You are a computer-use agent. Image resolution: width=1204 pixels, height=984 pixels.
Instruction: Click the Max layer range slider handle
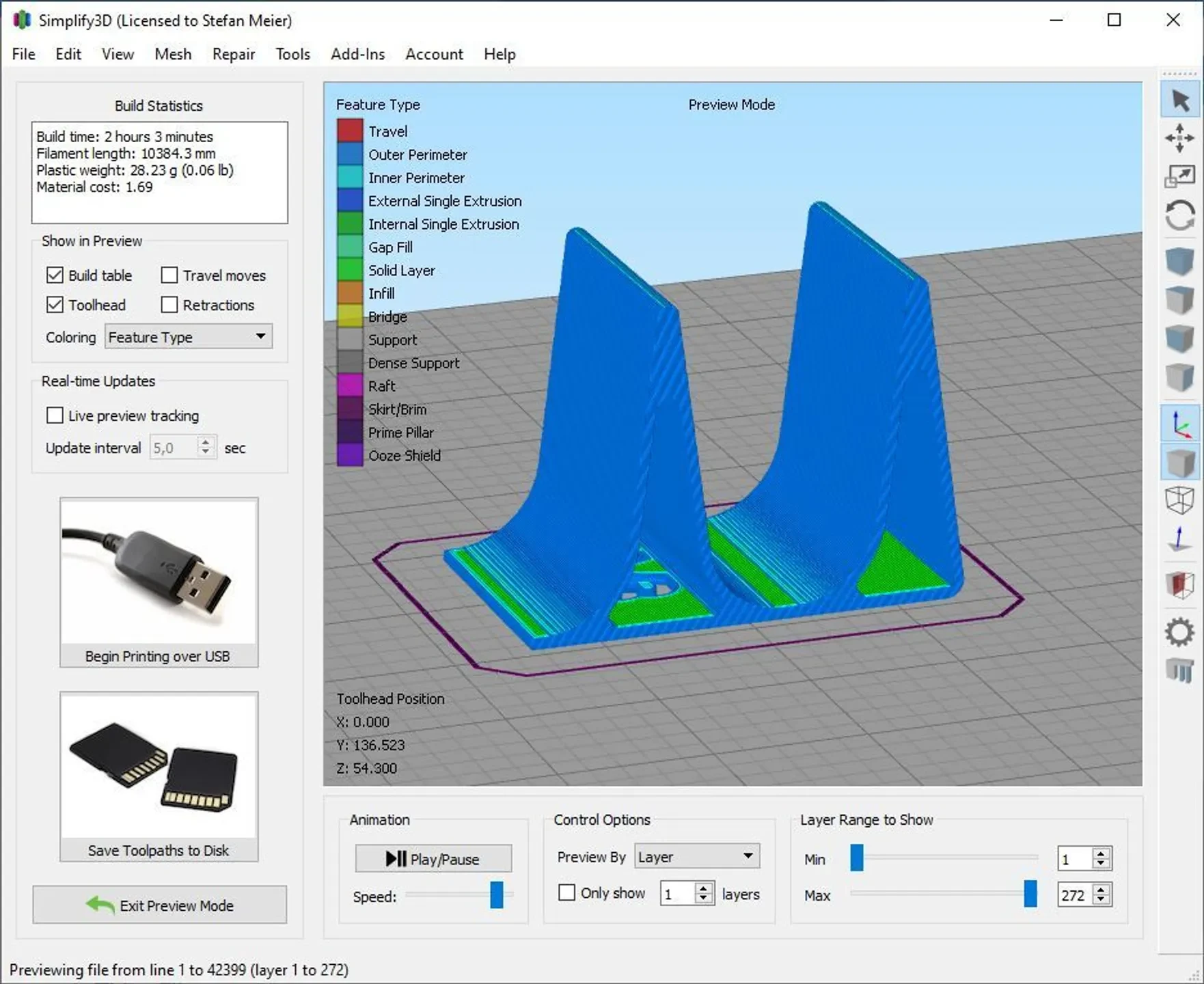[1030, 894]
